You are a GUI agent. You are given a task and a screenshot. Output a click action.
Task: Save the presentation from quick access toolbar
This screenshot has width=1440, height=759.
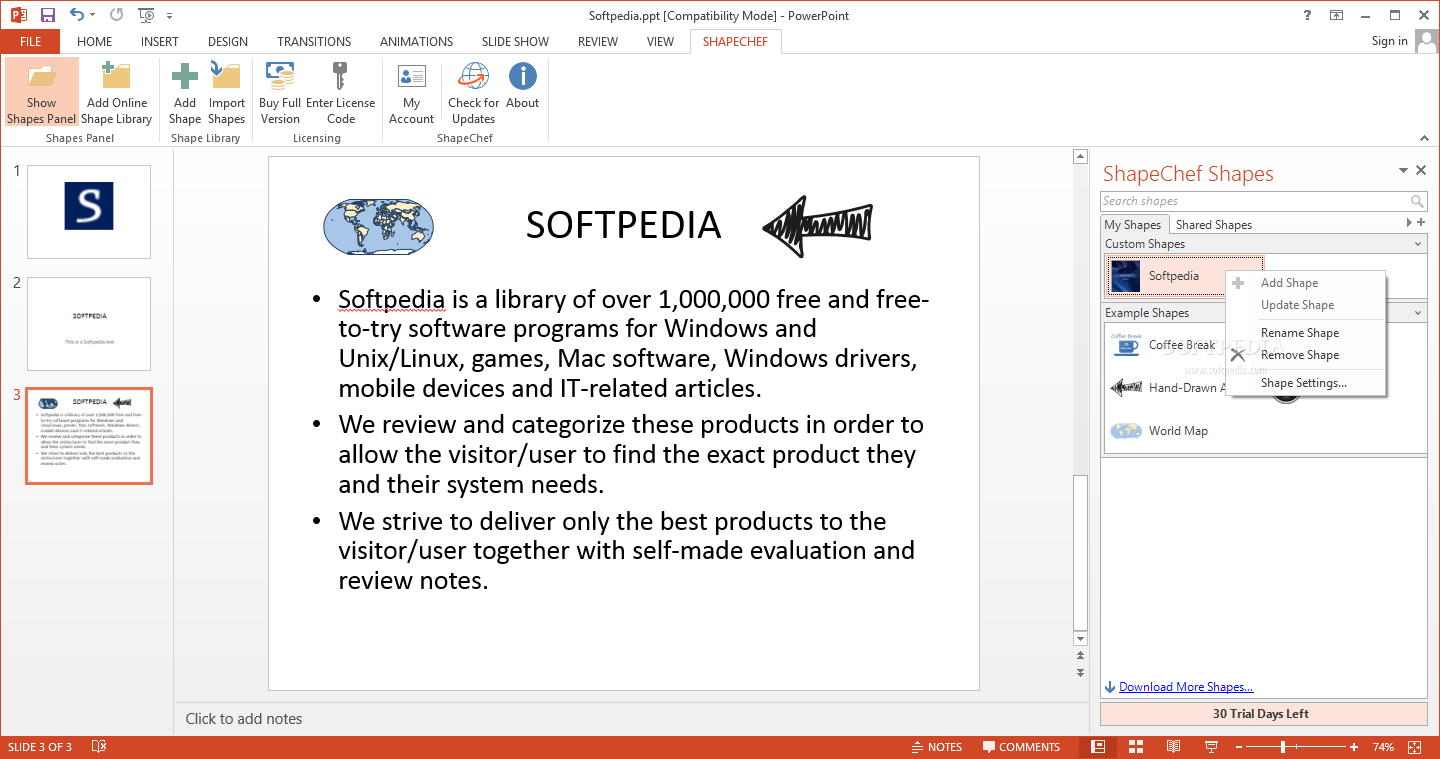click(47, 15)
